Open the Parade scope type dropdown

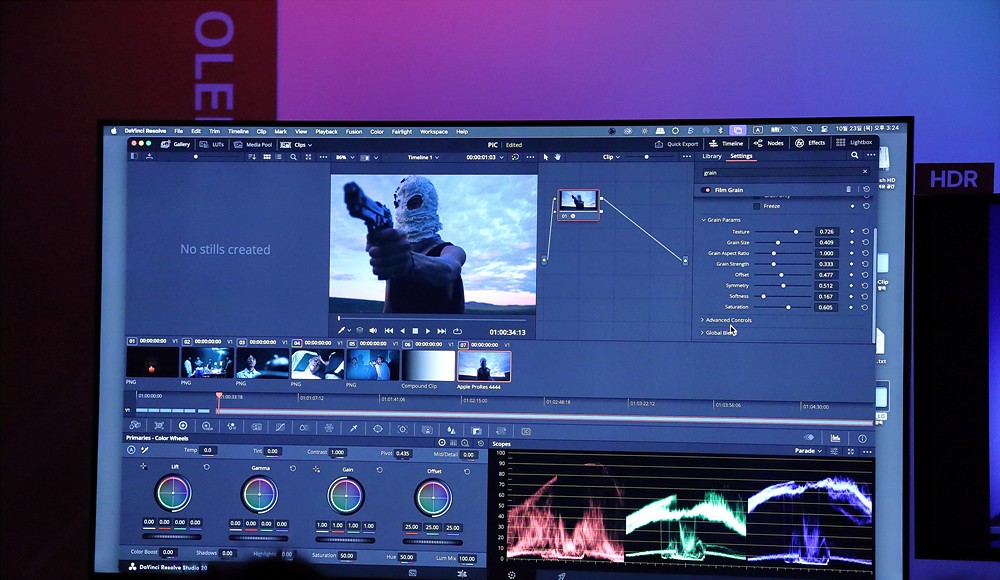coord(808,451)
